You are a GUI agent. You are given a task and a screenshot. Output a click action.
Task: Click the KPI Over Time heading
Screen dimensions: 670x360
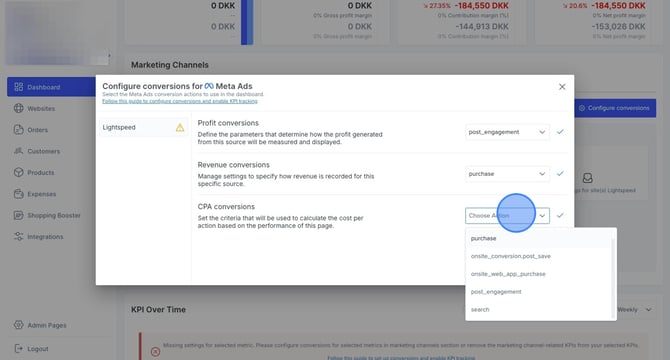click(158, 310)
